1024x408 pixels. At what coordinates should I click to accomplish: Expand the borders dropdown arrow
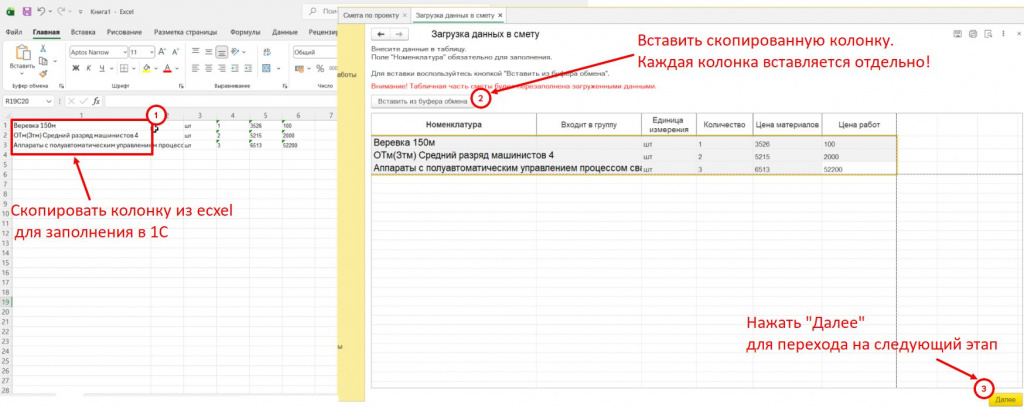(x=133, y=68)
